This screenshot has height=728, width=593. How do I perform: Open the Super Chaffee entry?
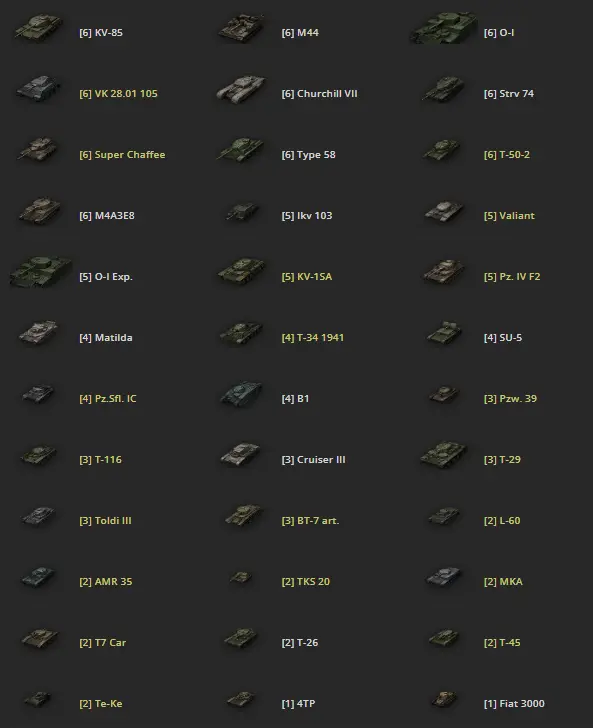(122, 155)
